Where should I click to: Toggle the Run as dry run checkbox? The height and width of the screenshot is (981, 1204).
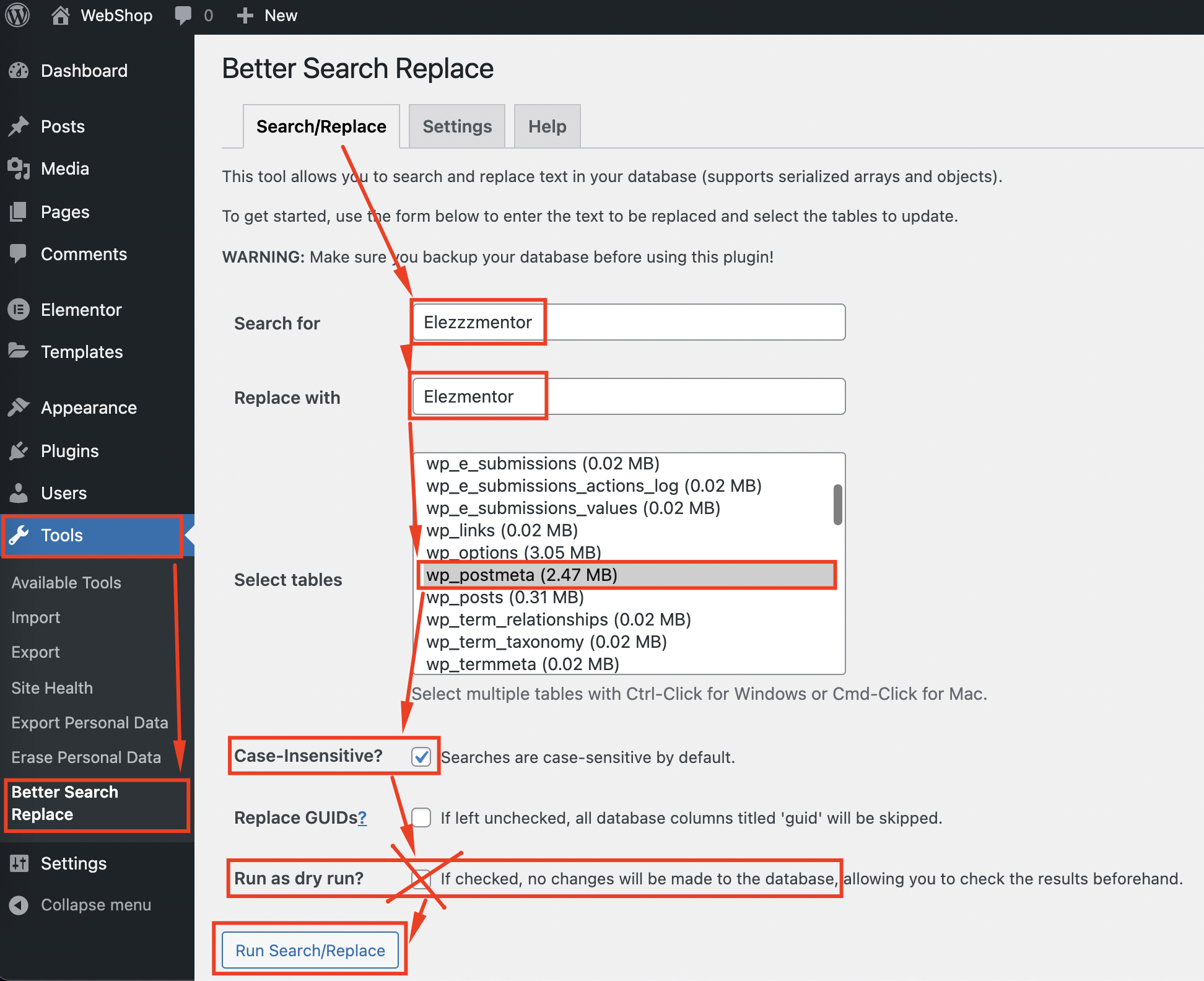pos(421,878)
